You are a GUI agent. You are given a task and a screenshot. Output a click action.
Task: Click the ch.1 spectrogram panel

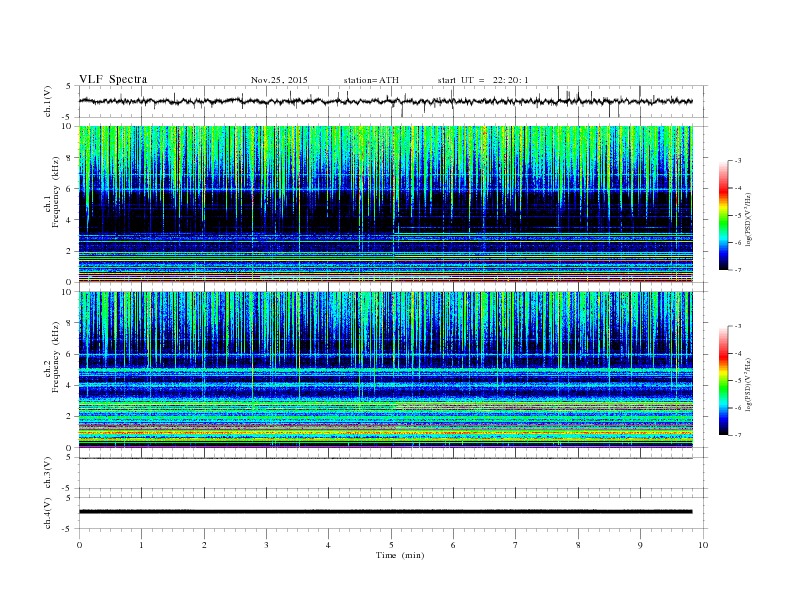pos(386,204)
